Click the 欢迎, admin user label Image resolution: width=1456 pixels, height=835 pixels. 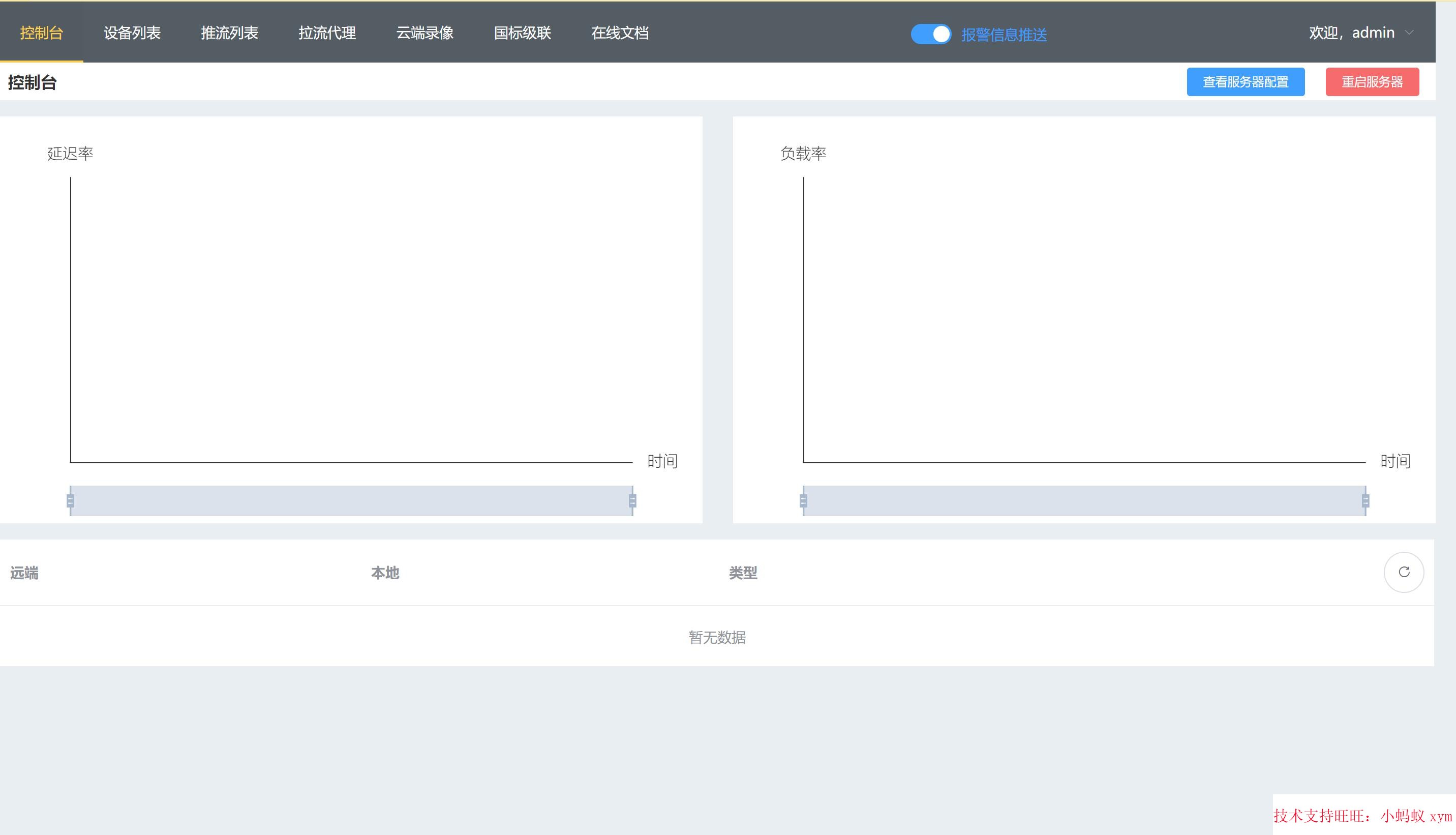click(x=1351, y=33)
